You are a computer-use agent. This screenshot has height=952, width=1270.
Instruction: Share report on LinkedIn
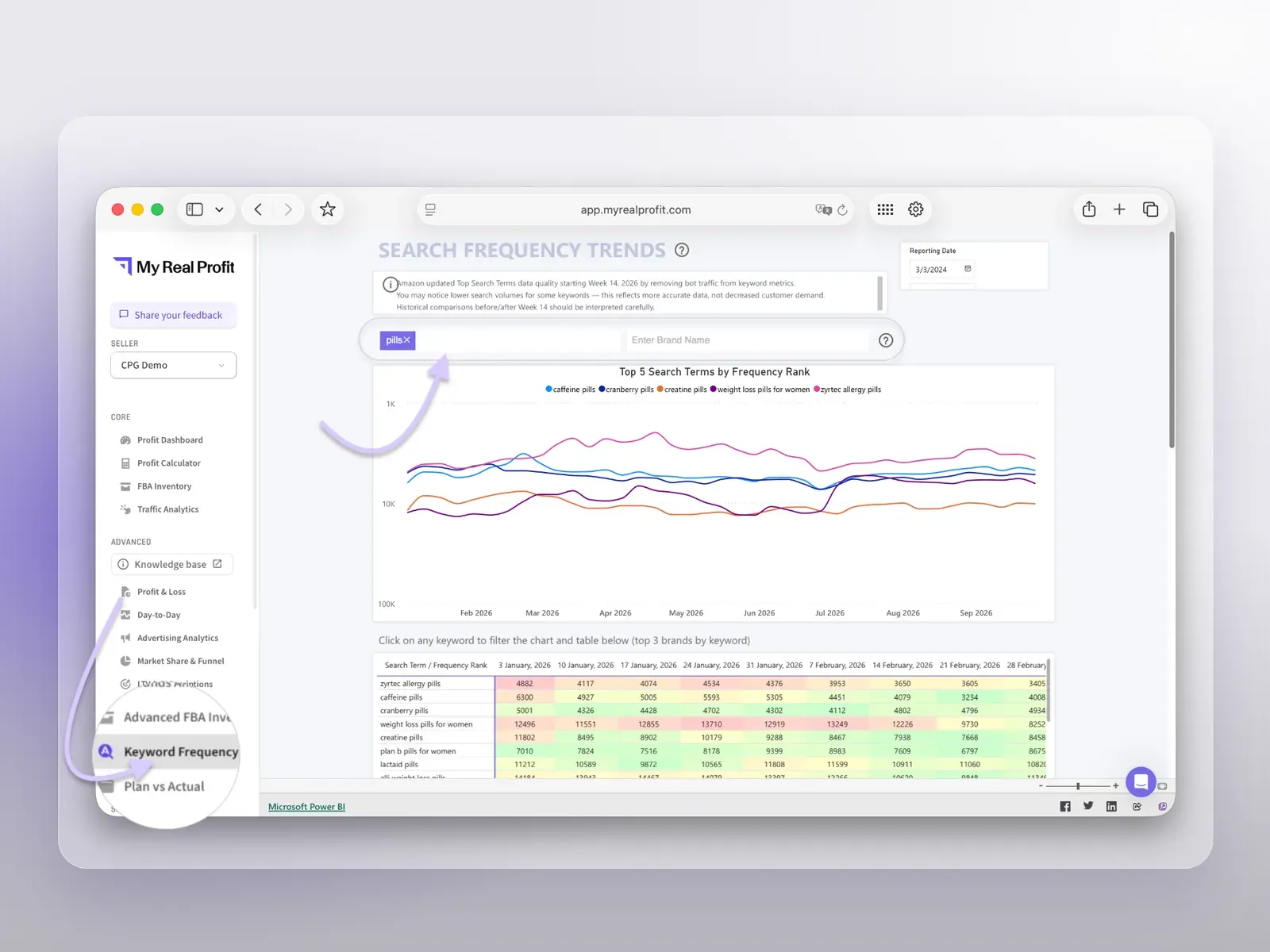coord(1111,807)
